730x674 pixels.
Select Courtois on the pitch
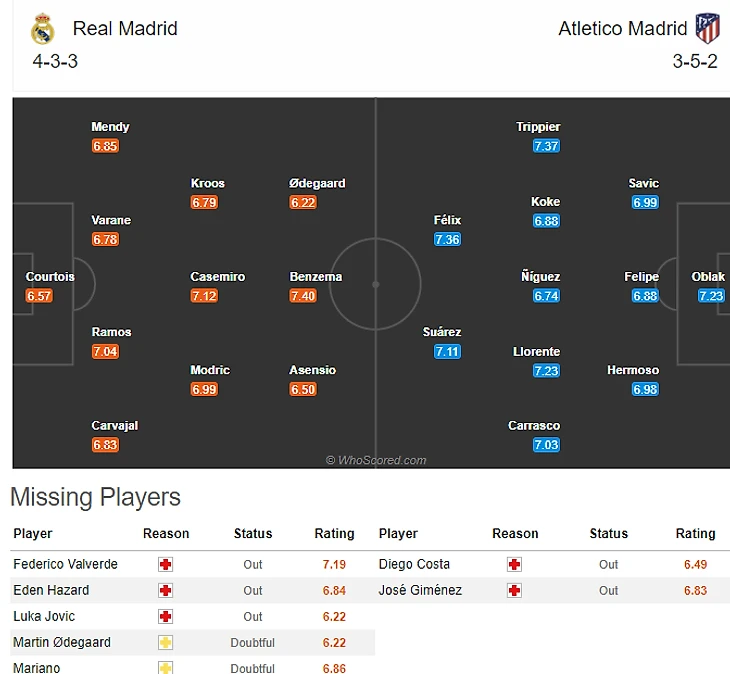pyautogui.click(x=50, y=277)
